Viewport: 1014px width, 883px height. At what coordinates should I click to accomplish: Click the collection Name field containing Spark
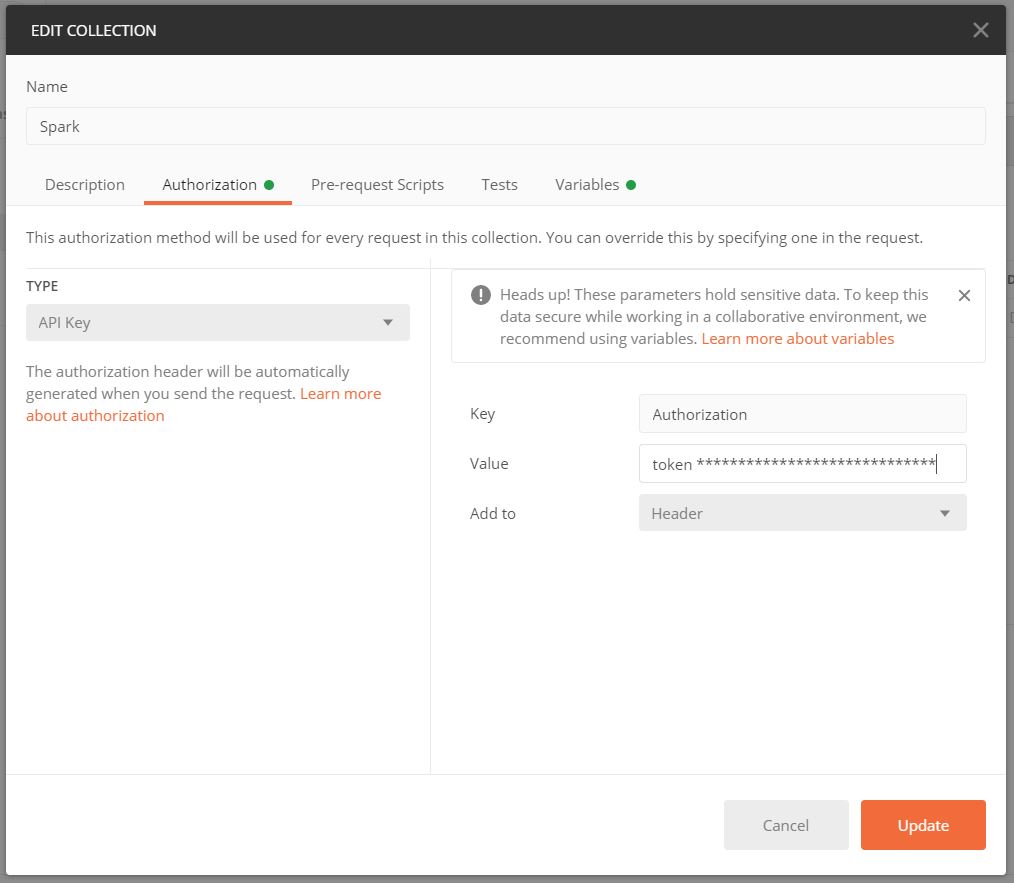pyautogui.click(x=505, y=127)
